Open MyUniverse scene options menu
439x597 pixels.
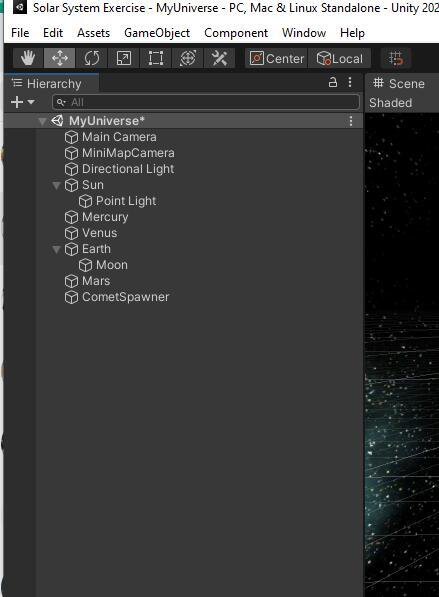[351, 121]
